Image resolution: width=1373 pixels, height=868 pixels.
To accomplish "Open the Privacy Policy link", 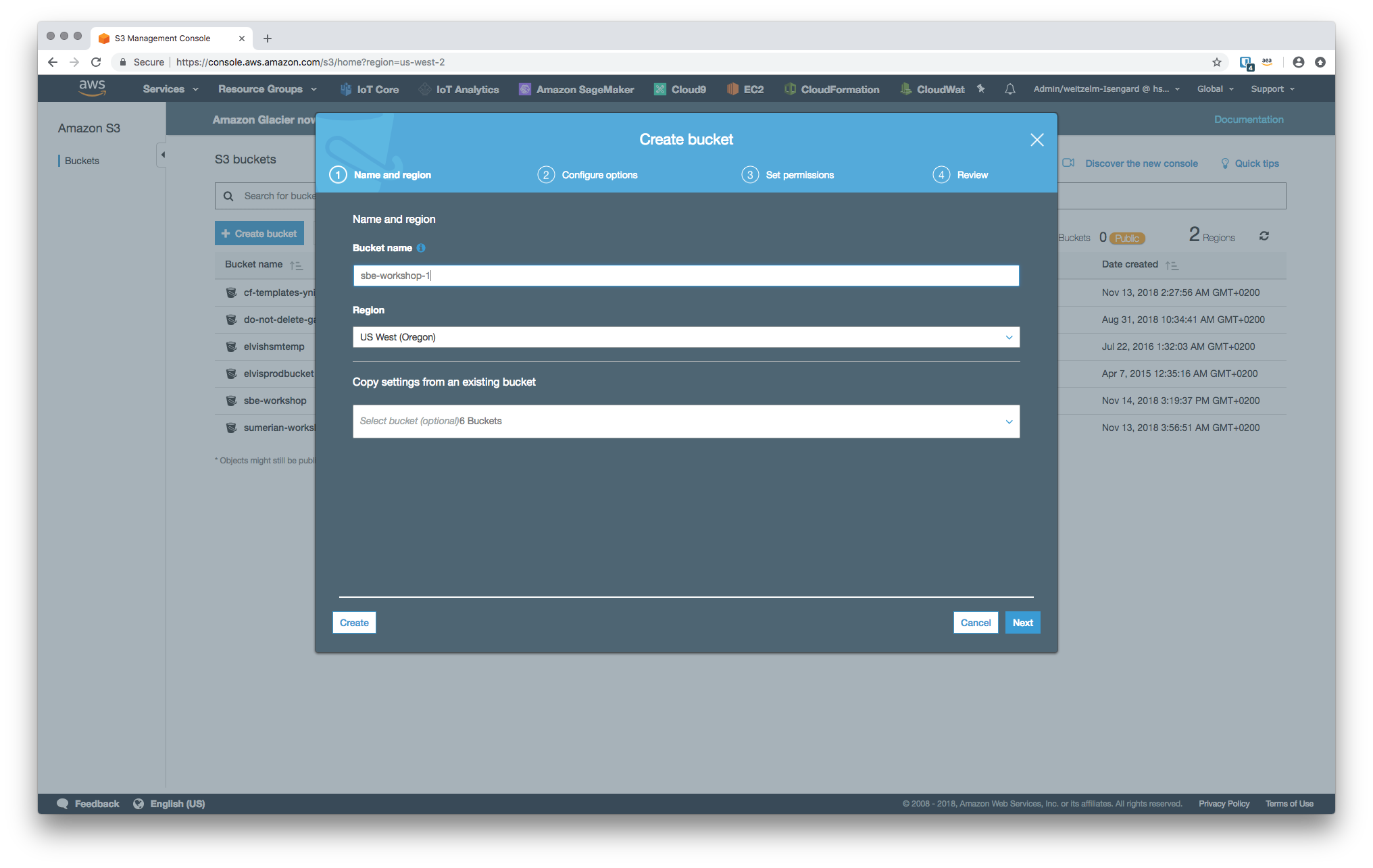I will [x=1224, y=803].
